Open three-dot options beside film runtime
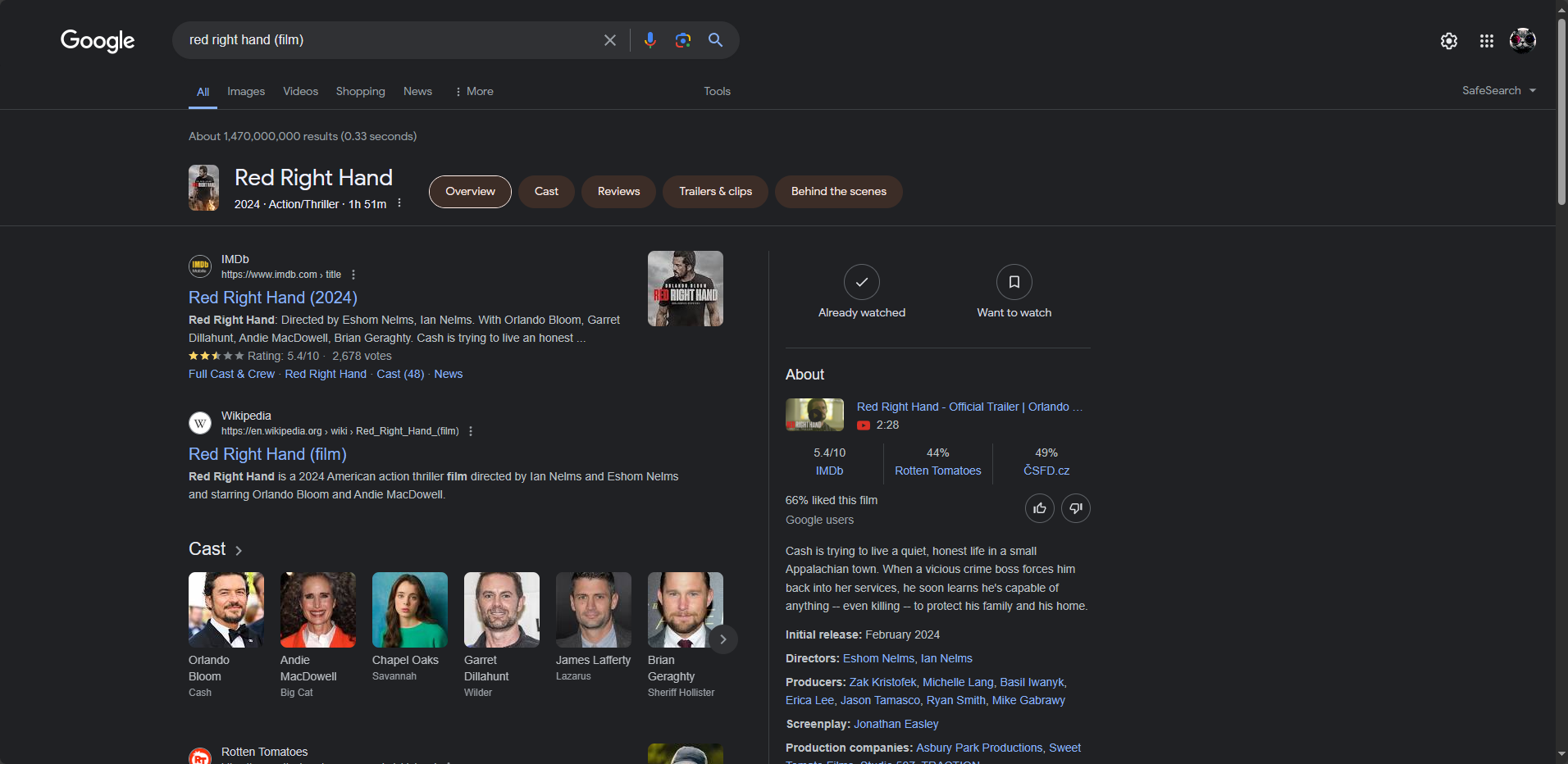Screen dimensions: 1568x764 (x=399, y=203)
